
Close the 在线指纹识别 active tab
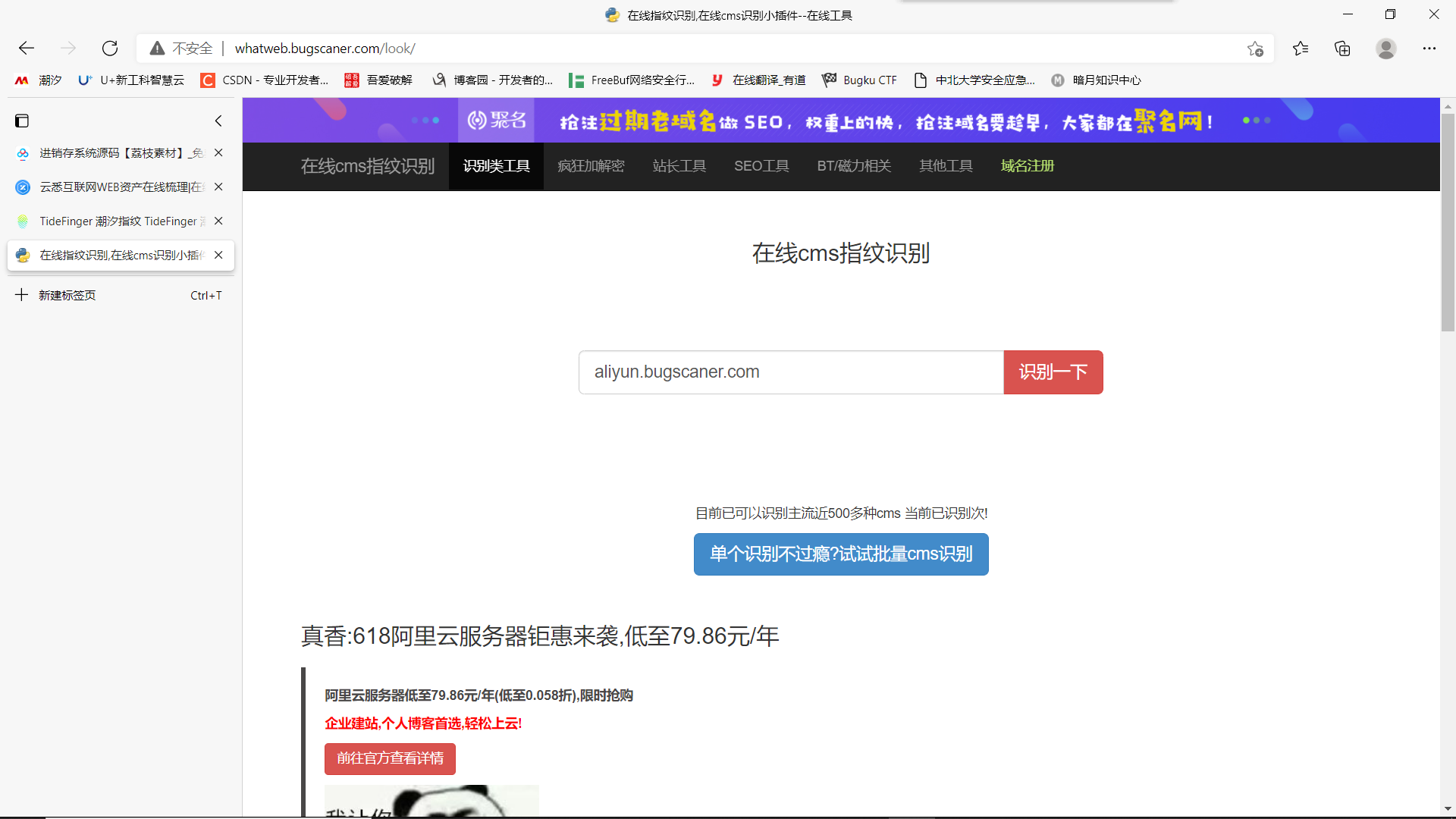(x=218, y=255)
